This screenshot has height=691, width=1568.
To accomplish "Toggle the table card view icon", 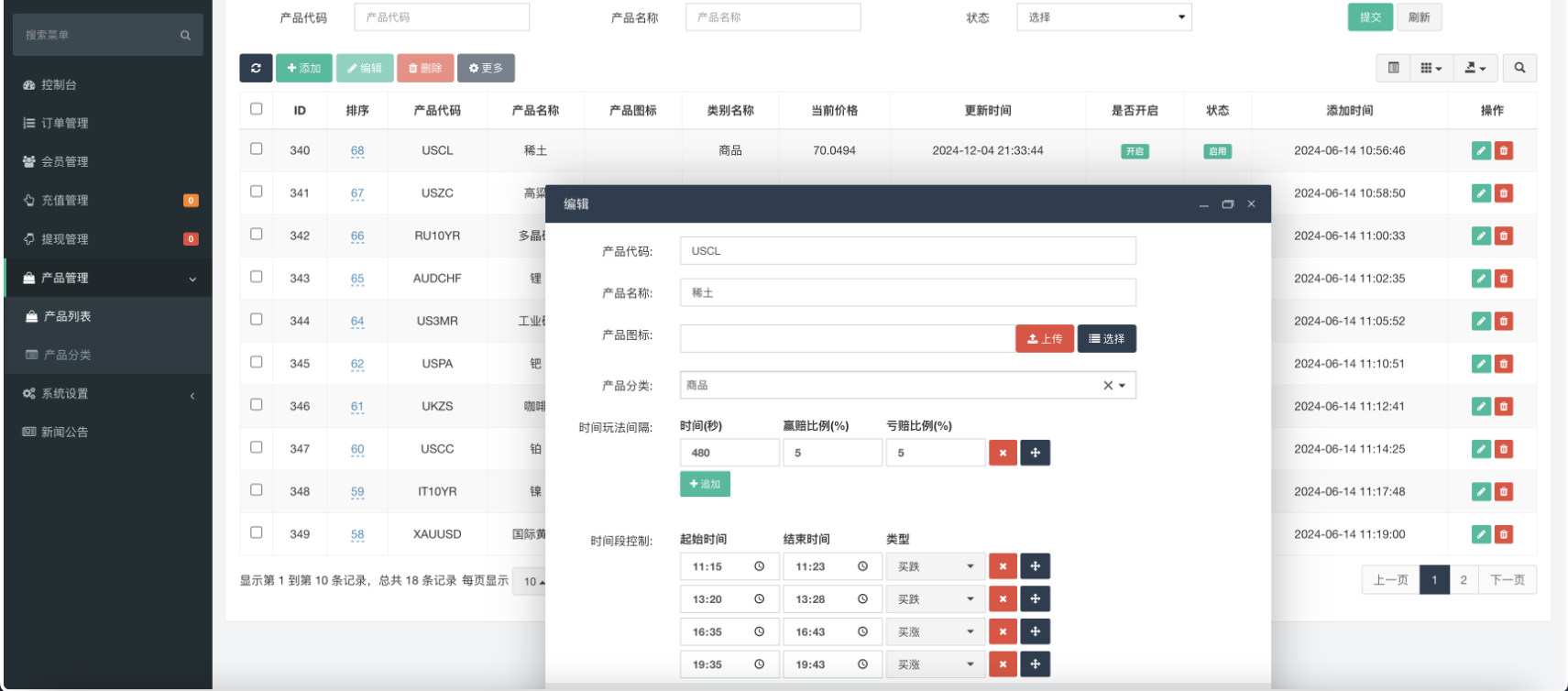I will [1393, 68].
